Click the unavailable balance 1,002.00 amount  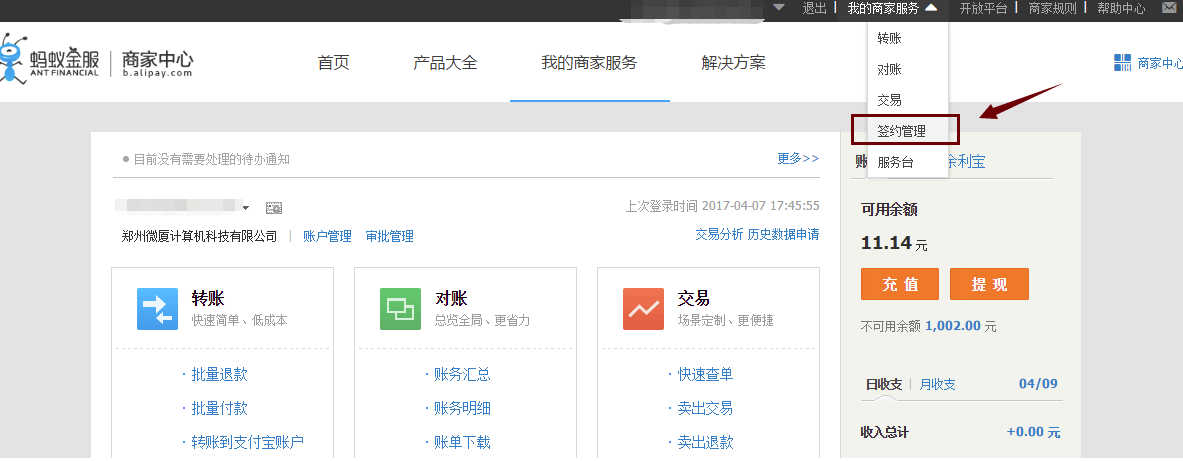point(952,326)
